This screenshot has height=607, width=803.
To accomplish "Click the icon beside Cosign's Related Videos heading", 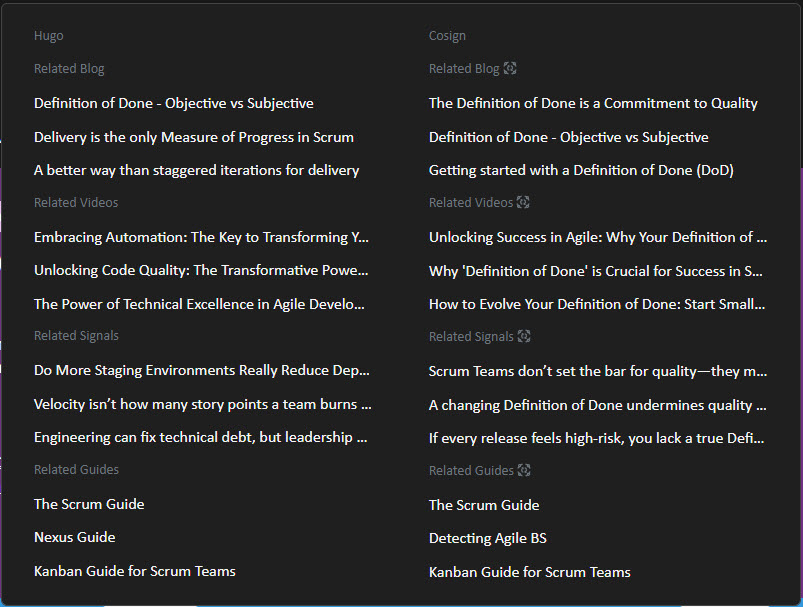I will click(523, 202).
